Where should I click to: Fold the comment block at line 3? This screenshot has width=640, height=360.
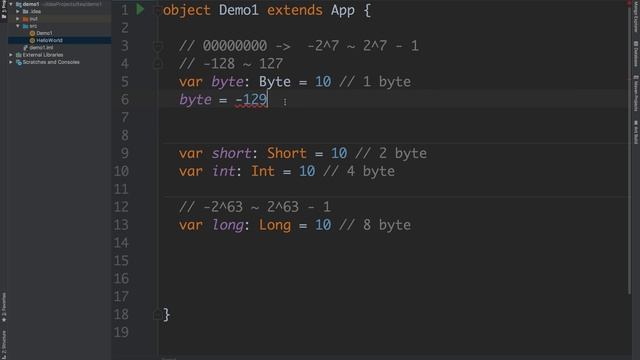pos(158,46)
